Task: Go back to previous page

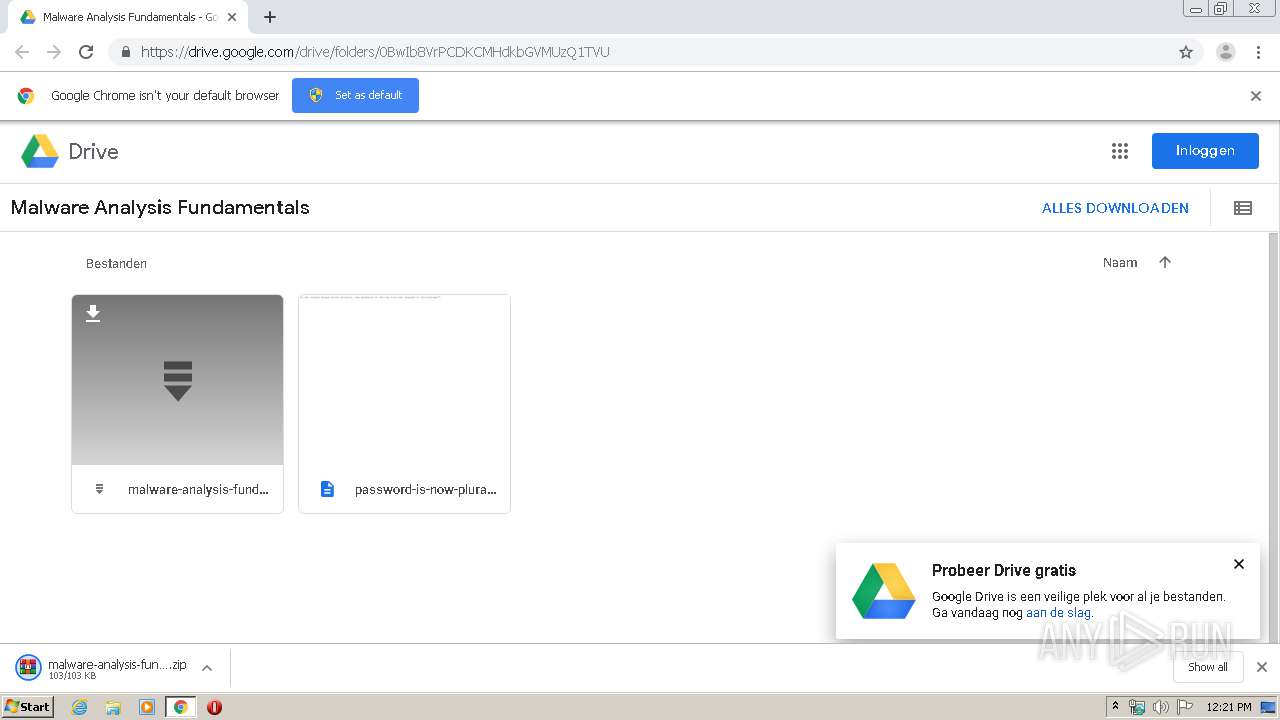Action: click(x=22, y=52)
